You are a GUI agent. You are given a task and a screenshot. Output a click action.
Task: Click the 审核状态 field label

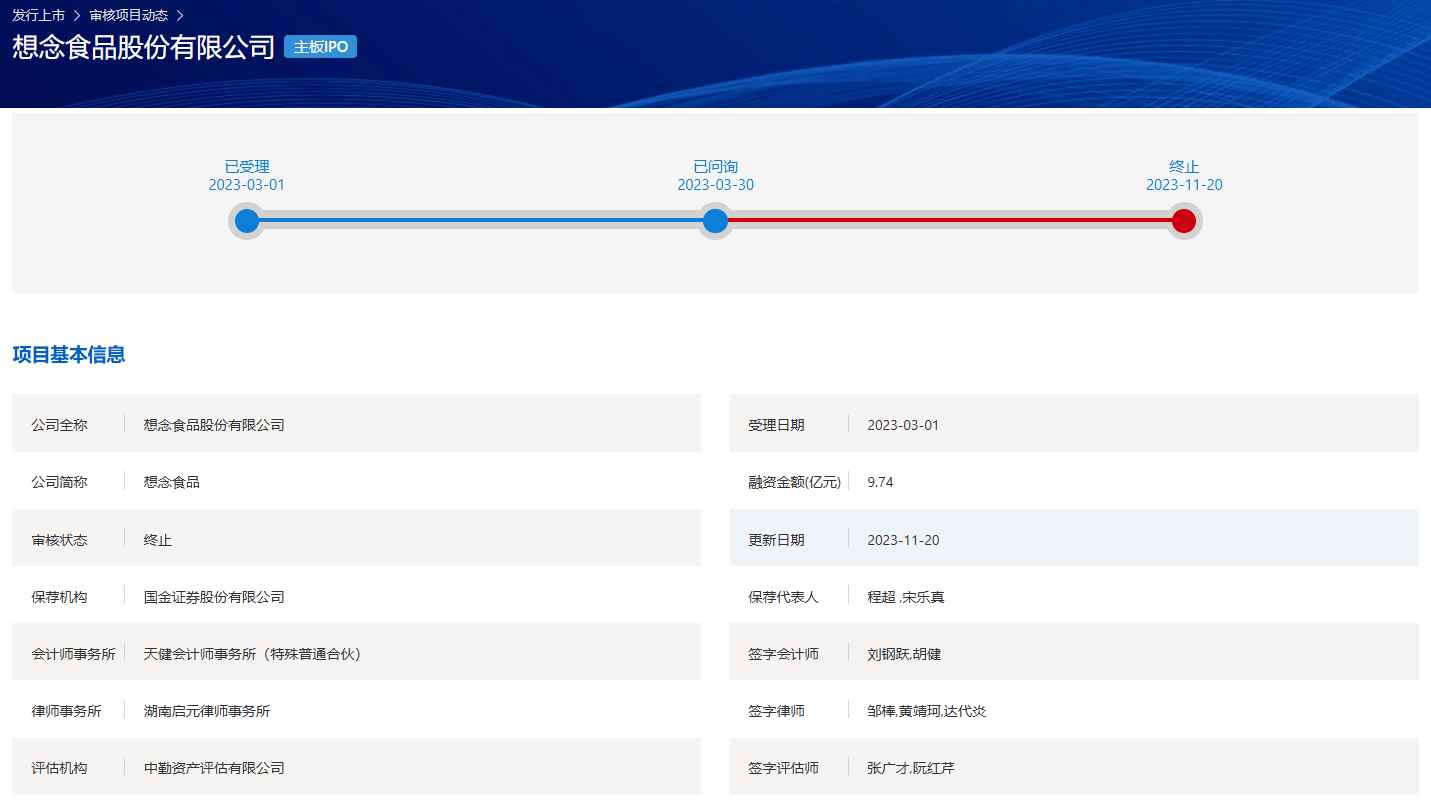pos(59,540)
